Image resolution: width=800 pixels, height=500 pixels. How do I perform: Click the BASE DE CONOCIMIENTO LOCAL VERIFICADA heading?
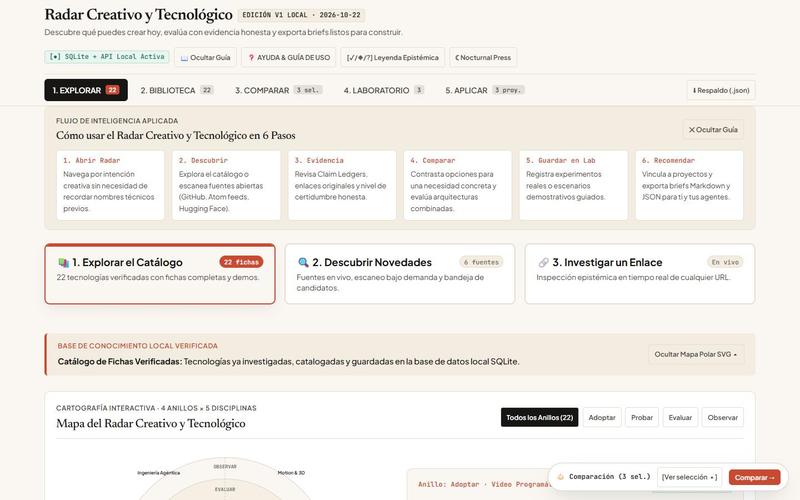(x=138, y=345)
